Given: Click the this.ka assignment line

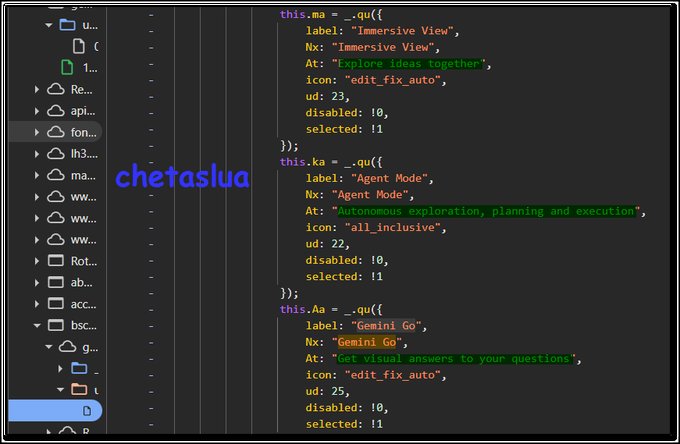Looking at the screenshot, I should [331, 162].
